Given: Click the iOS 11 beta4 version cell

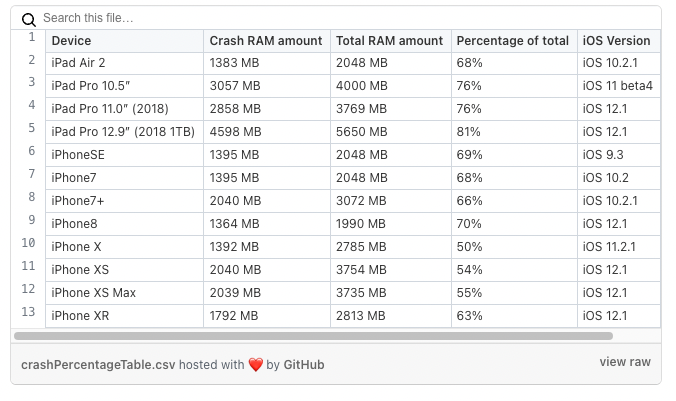Looking at the screenshot, I should point(618,86).
